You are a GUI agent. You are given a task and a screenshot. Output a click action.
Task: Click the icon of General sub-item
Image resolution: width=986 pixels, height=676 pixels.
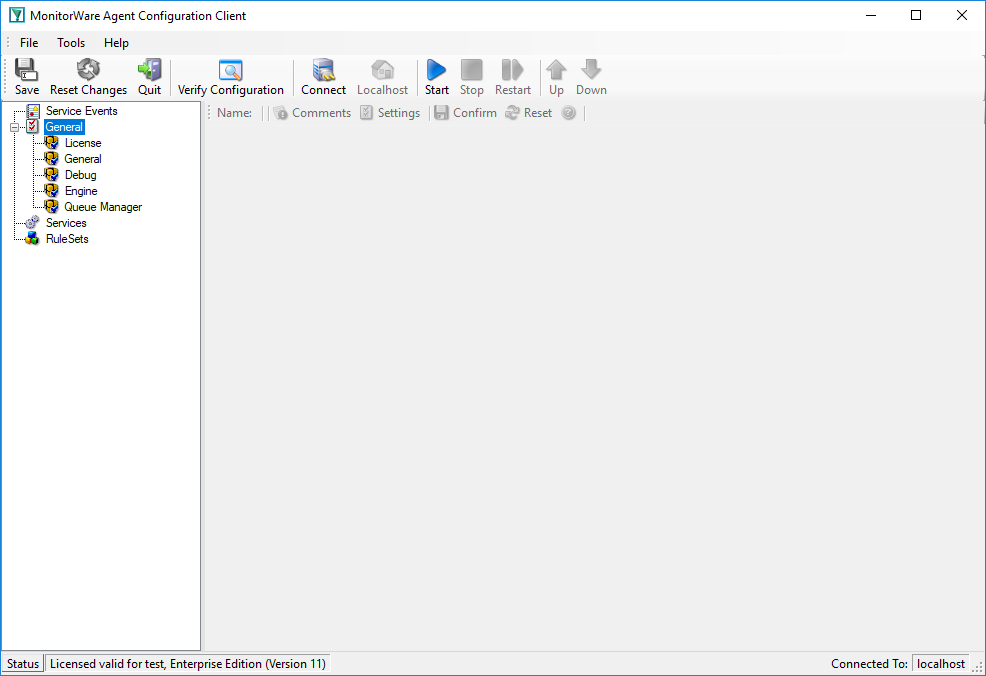pos(52,159)
